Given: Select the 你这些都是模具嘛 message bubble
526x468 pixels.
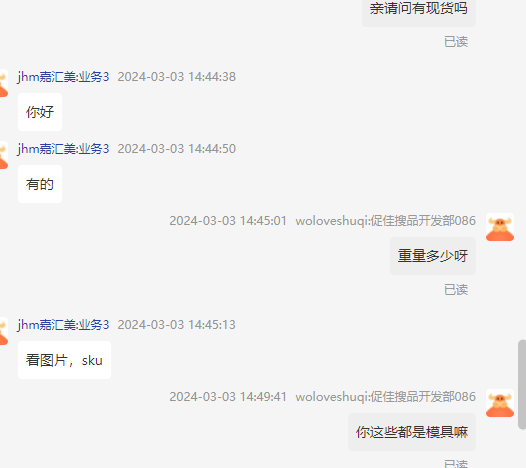Looking at the screenshot, I should (412, 432).
